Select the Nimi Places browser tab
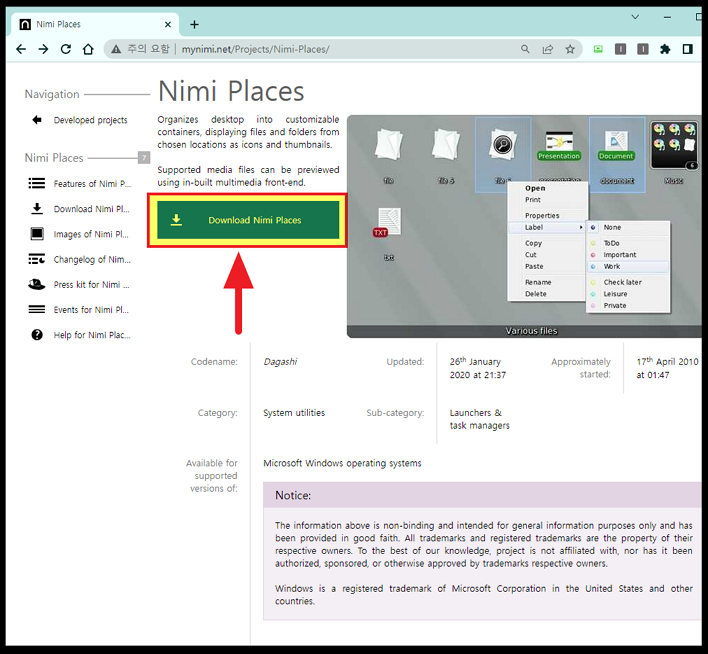 pos(95,24)
